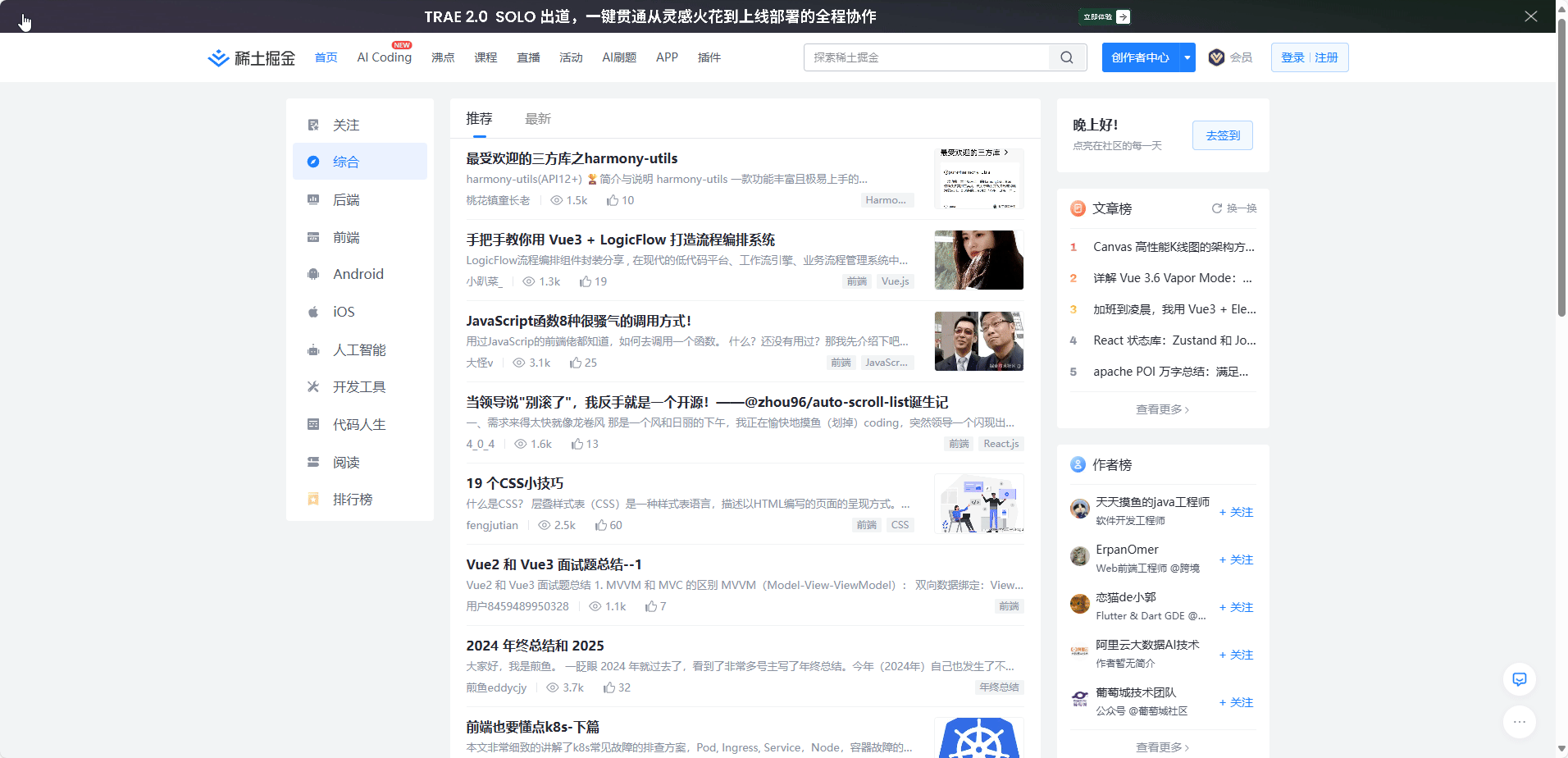
Task: Click the Android robot icon
Action: [x=313, y=274]
